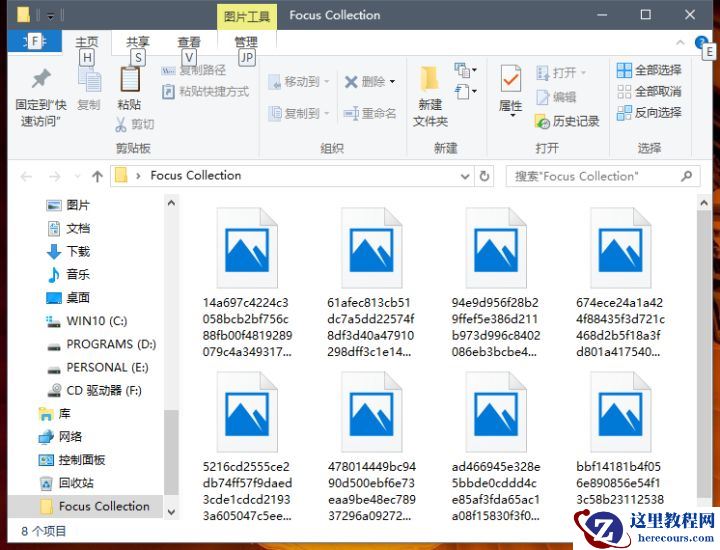720x550 pixels.
Task: Select Focus Collection in the navigation pane
Action: point(85,506)
